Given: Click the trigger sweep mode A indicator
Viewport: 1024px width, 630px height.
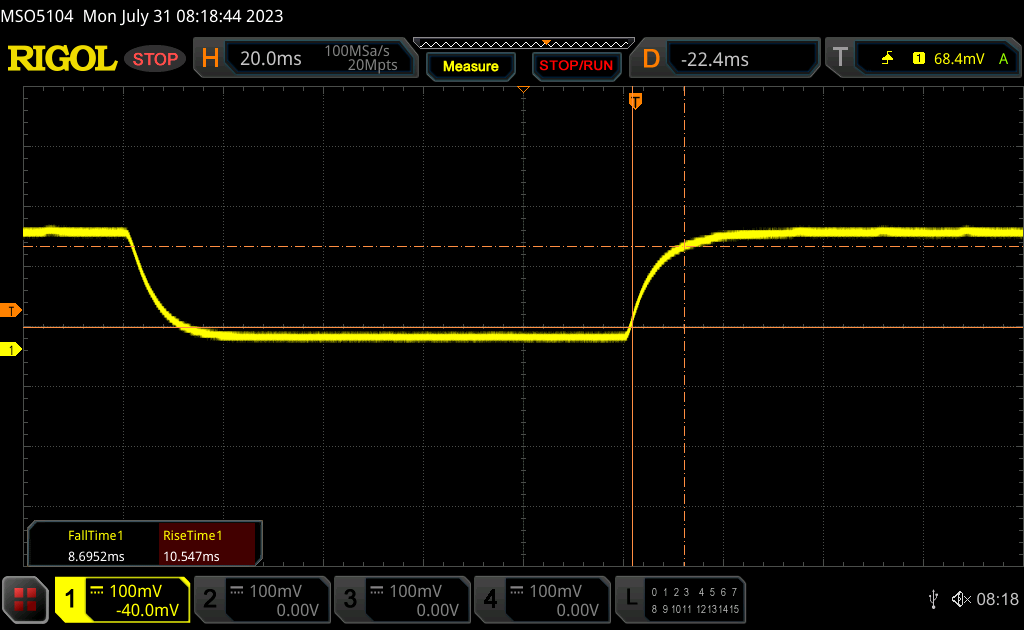Looking at the screenshot, I should [1004, 59].
